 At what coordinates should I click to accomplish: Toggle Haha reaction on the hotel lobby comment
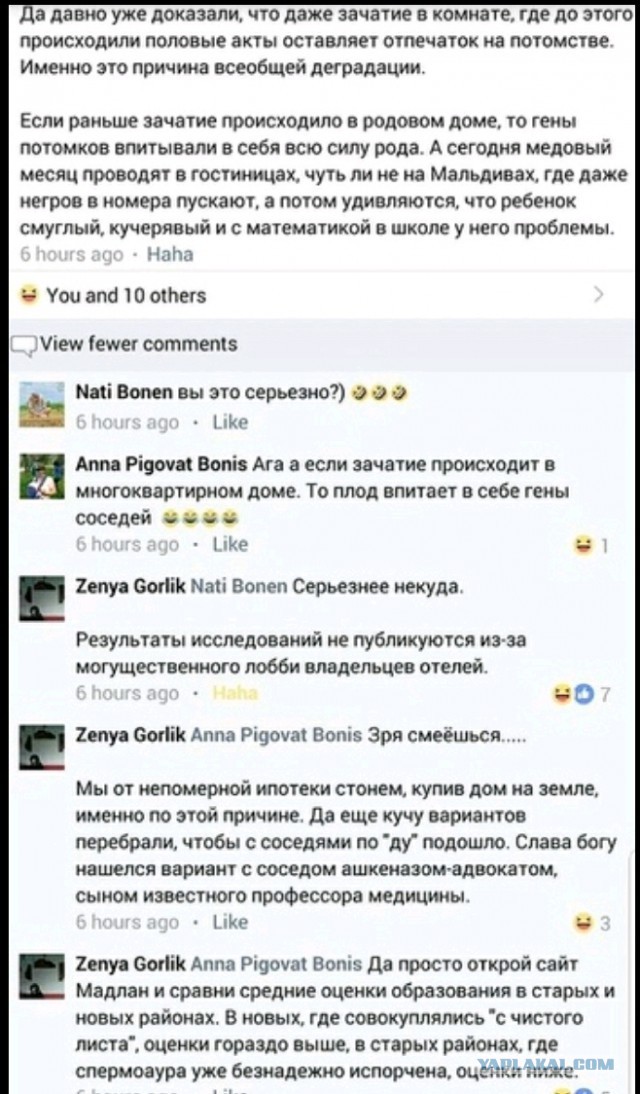coord(235,693)
